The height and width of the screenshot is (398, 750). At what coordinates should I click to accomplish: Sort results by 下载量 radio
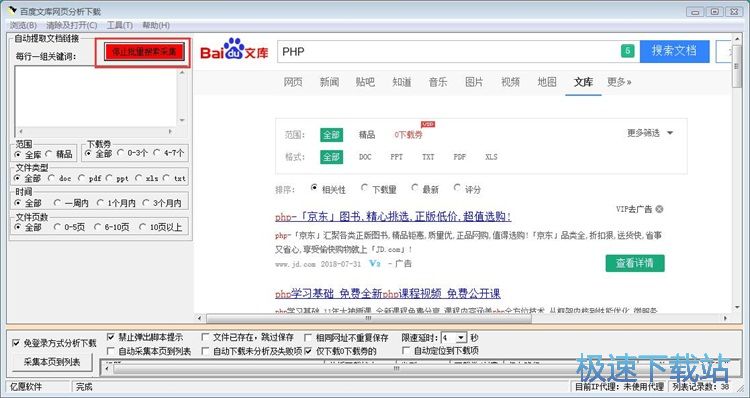378,189
